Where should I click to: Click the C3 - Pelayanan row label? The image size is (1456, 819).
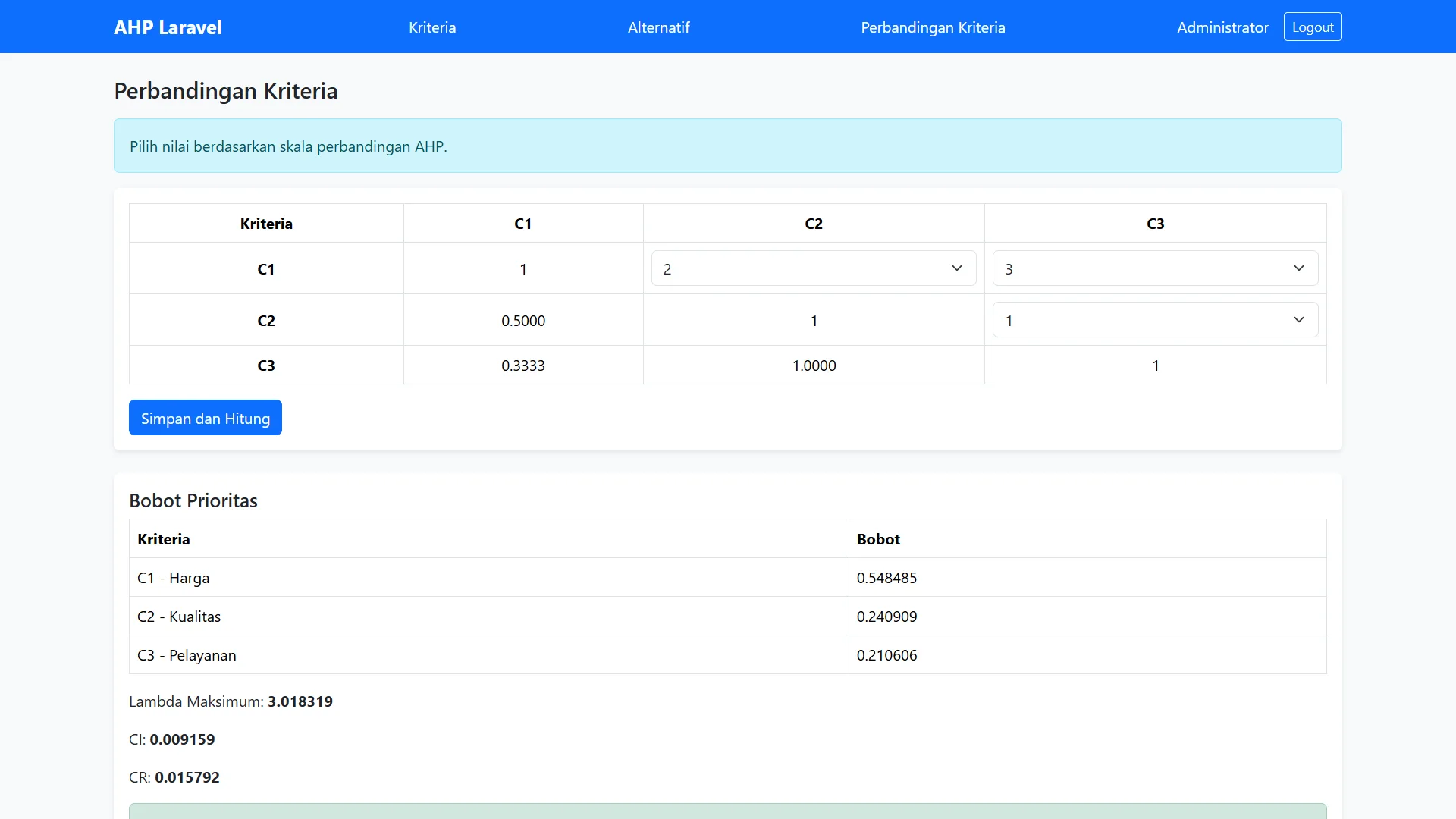pos(187,655)
